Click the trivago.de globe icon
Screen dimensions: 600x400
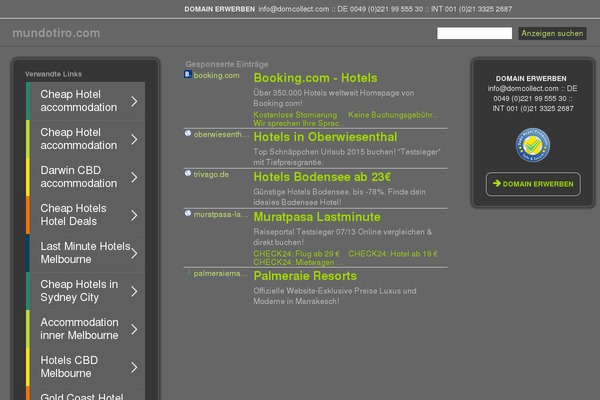coord(188,173)
